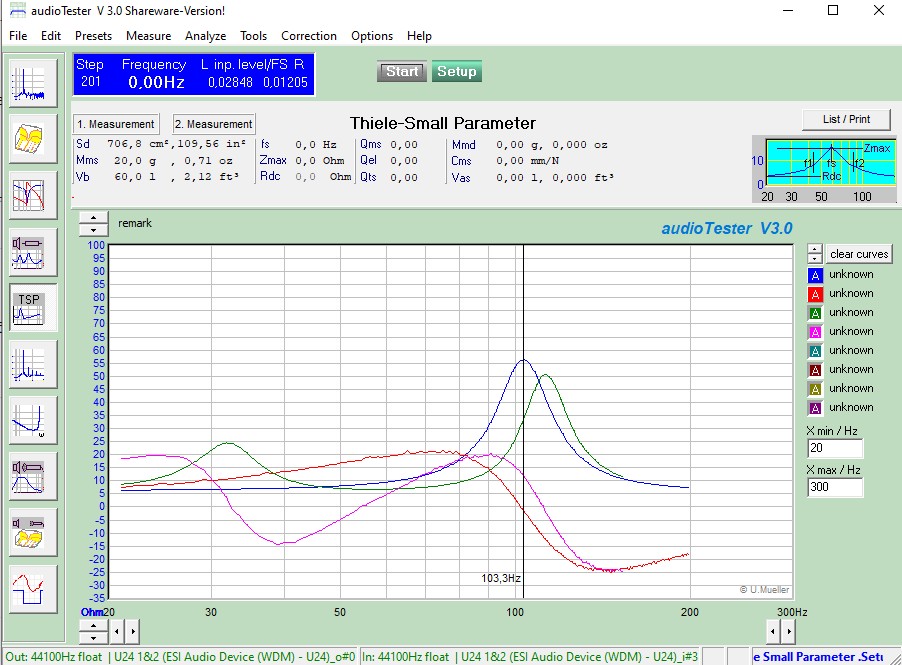Click the stepper left of clear curves
The height and width of the screenshot is (665, 902).
[x=815, y=254]
